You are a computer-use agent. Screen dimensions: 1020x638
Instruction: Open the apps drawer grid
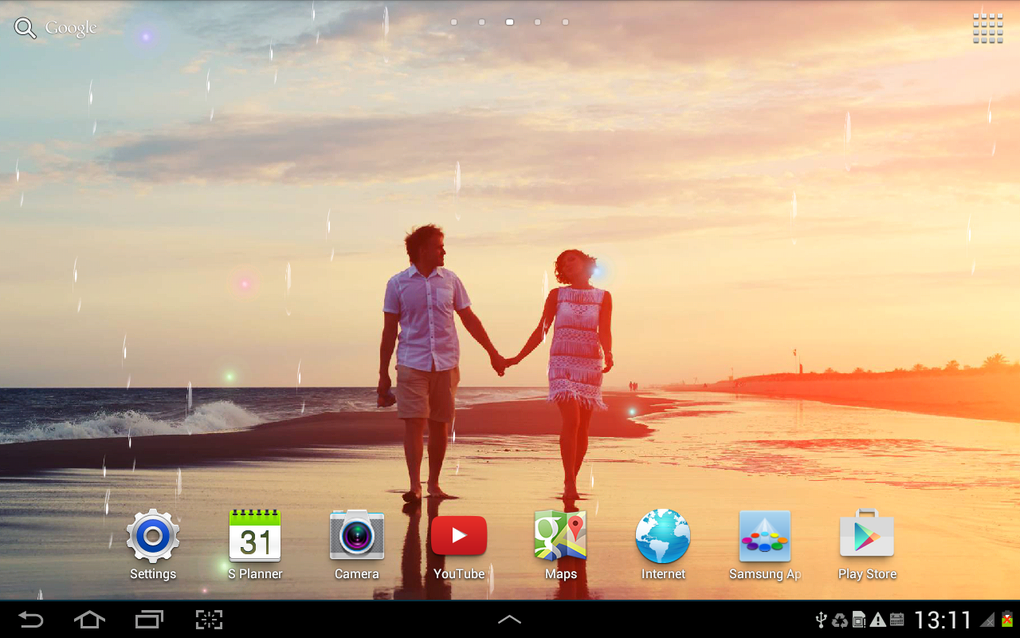pos(987,29)
